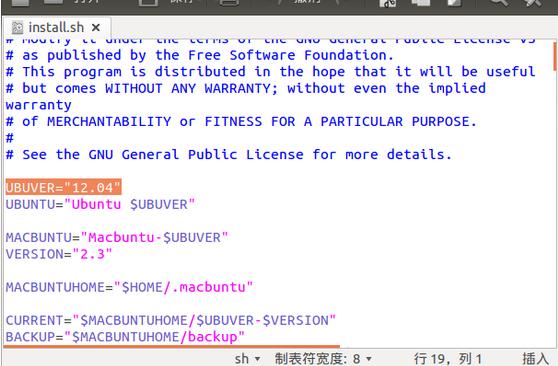This screenshot has width=558, height=366.
Task: Switch to the install.sh tab
Action: pos(56,27)
